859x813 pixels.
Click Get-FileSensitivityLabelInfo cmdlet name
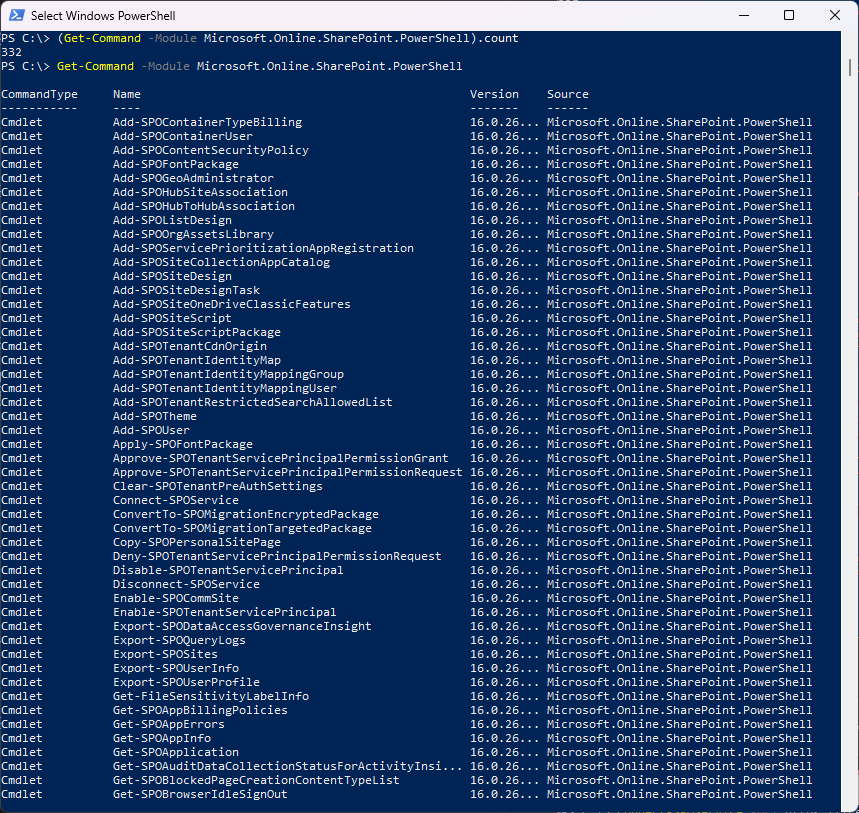[211, 696]
